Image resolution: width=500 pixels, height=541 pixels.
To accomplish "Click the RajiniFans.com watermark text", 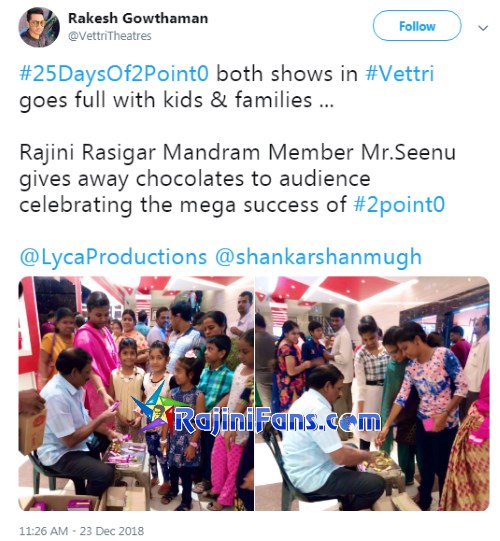I will [x=278, y=419].
